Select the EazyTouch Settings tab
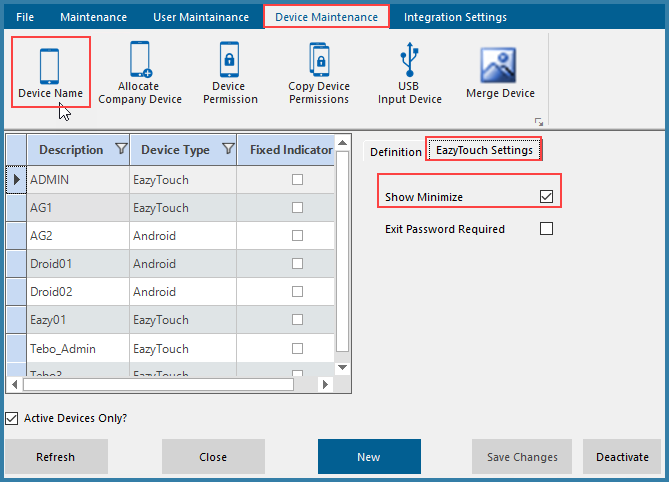This screenshot has height=482, width=669. pyautogui.click(x=484, y=150)
